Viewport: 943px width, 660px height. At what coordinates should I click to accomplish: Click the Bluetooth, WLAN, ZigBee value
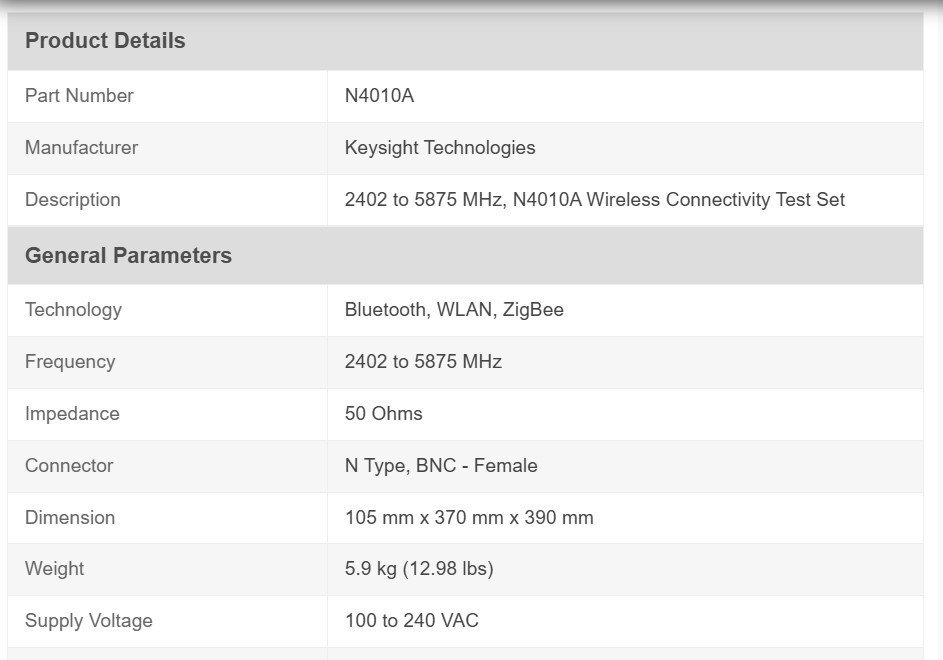454,310
